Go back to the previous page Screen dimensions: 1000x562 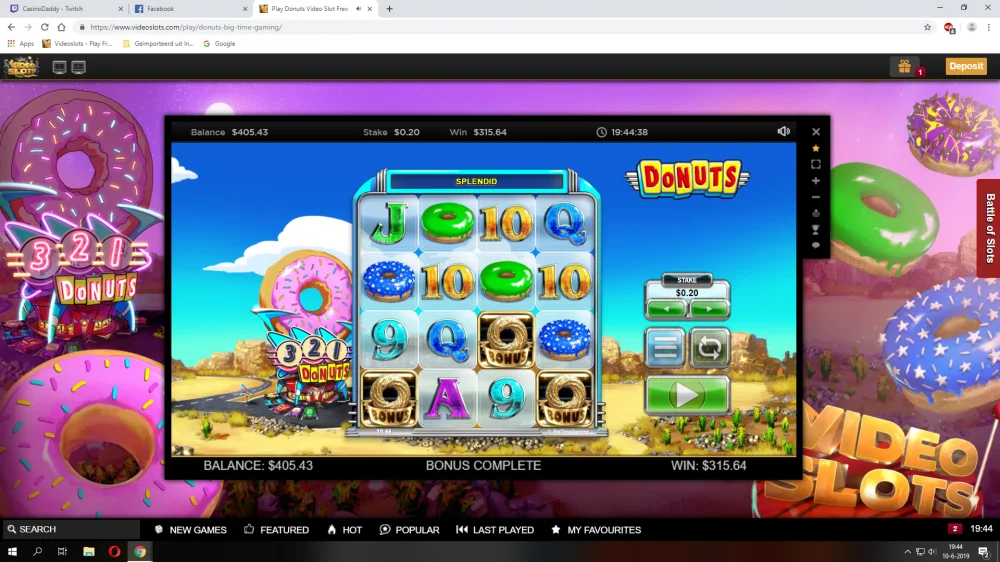click(11, 27)
